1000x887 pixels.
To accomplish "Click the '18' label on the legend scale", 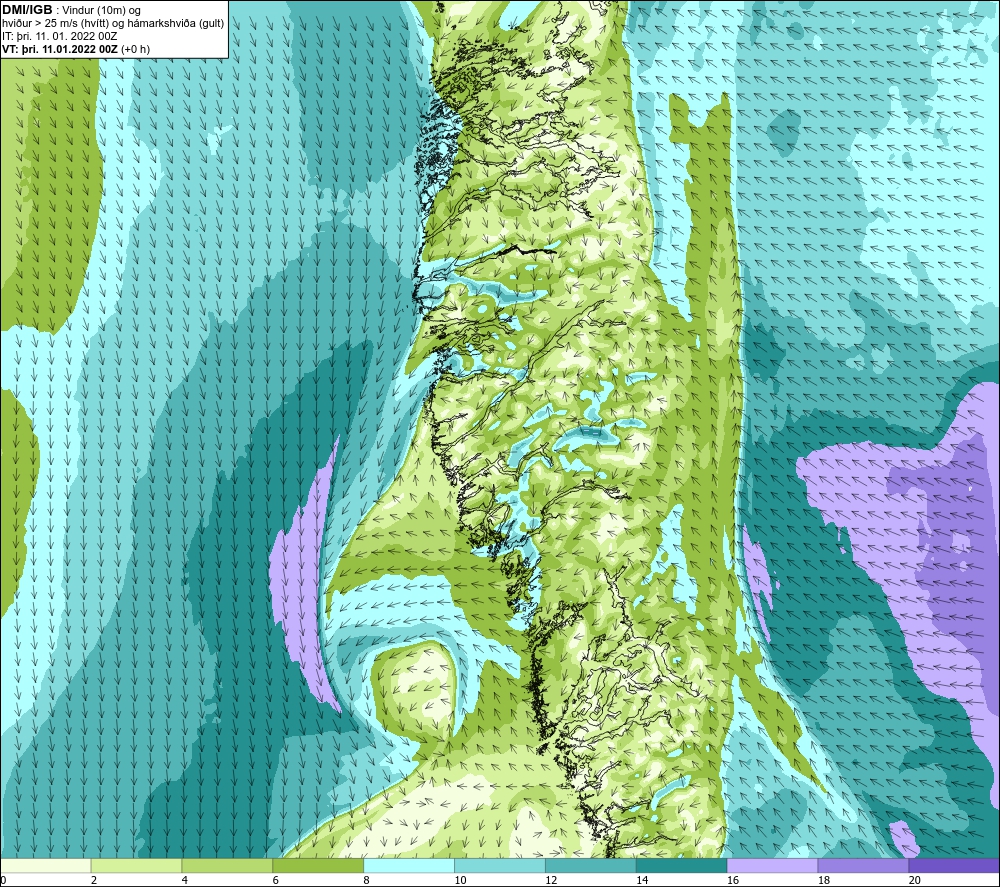I will coord(823,880).
